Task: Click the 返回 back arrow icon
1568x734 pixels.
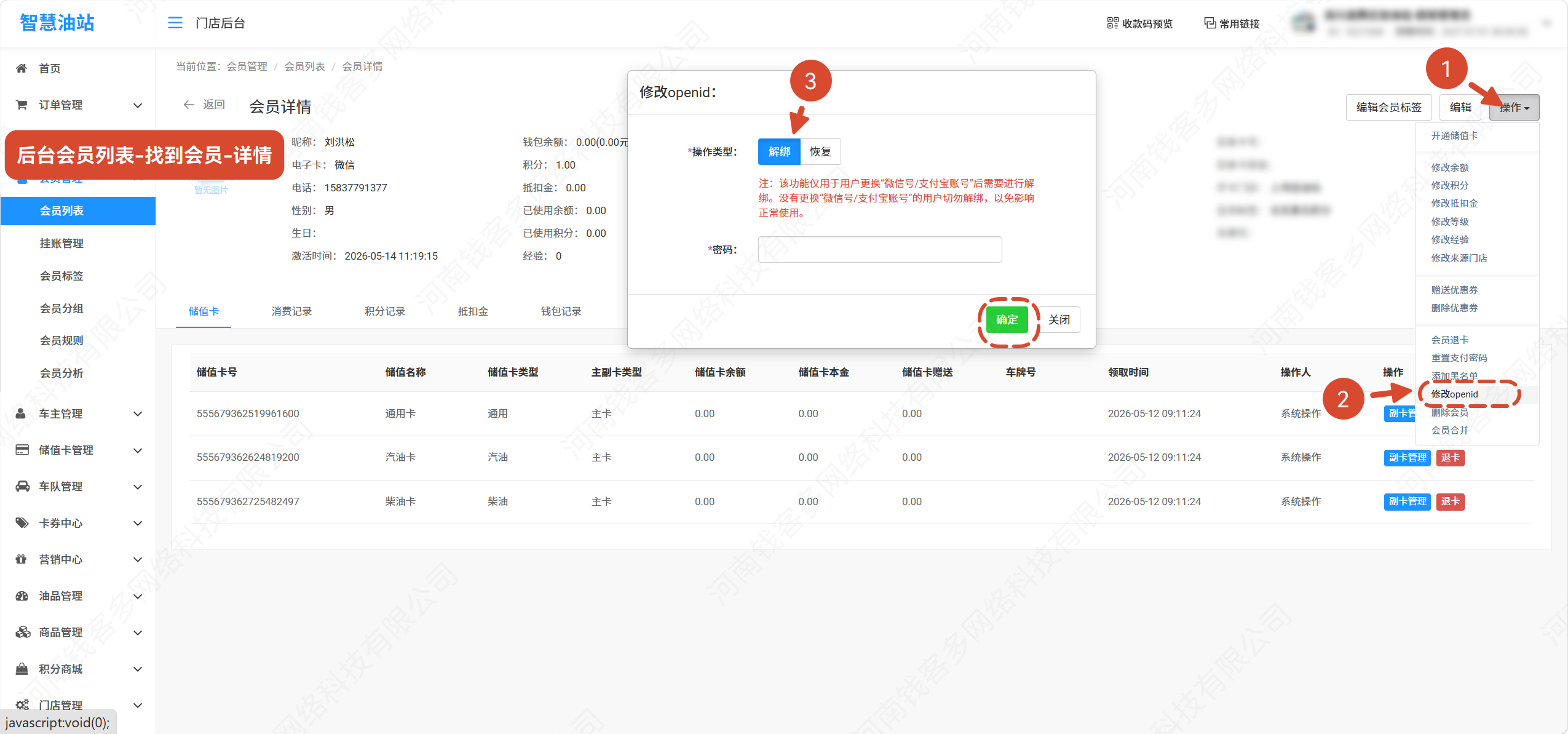Action: click(x=189, y=105)
